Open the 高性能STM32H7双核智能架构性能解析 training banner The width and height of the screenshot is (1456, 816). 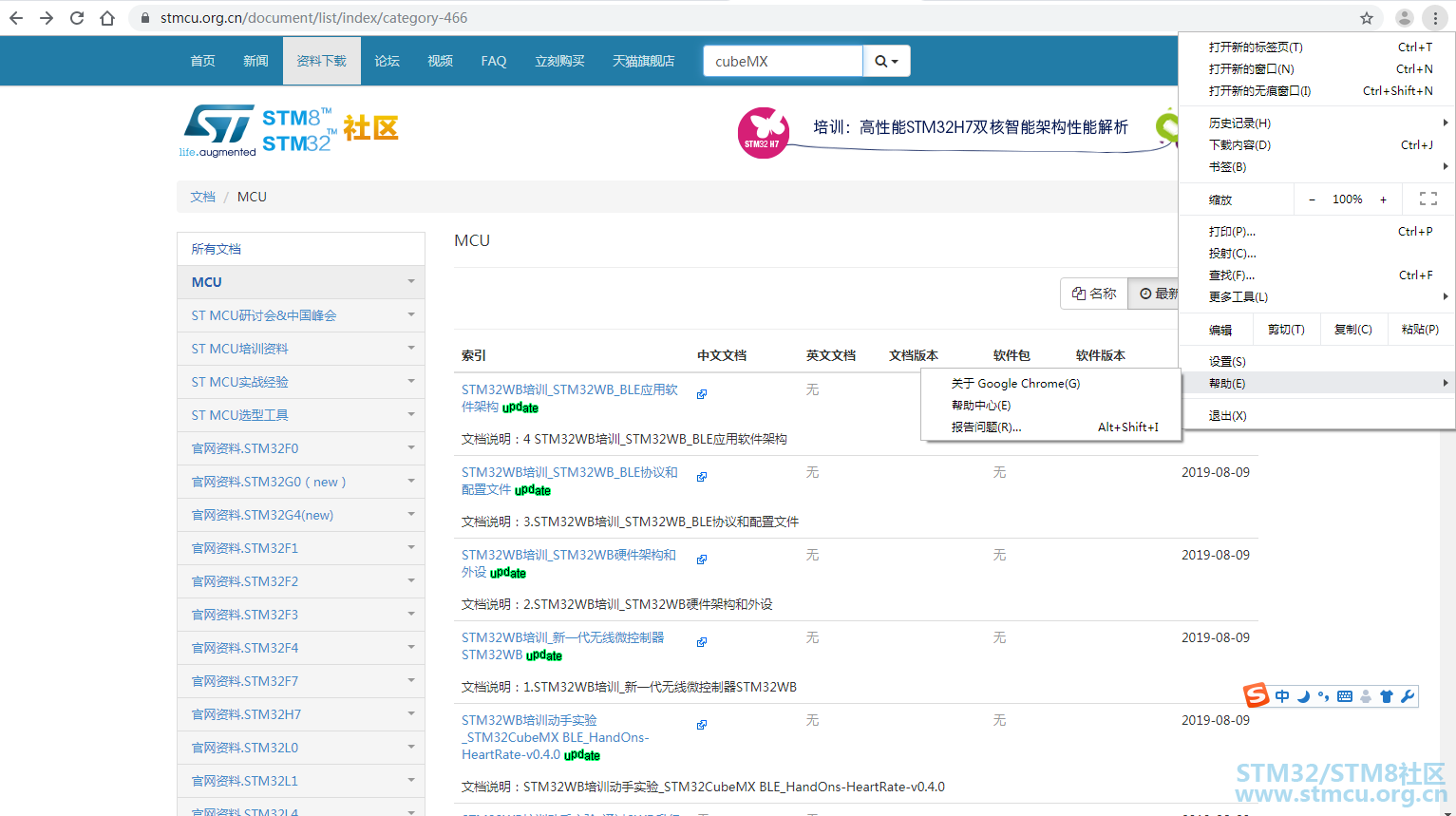pyautogui.click(x=971, y=127)
